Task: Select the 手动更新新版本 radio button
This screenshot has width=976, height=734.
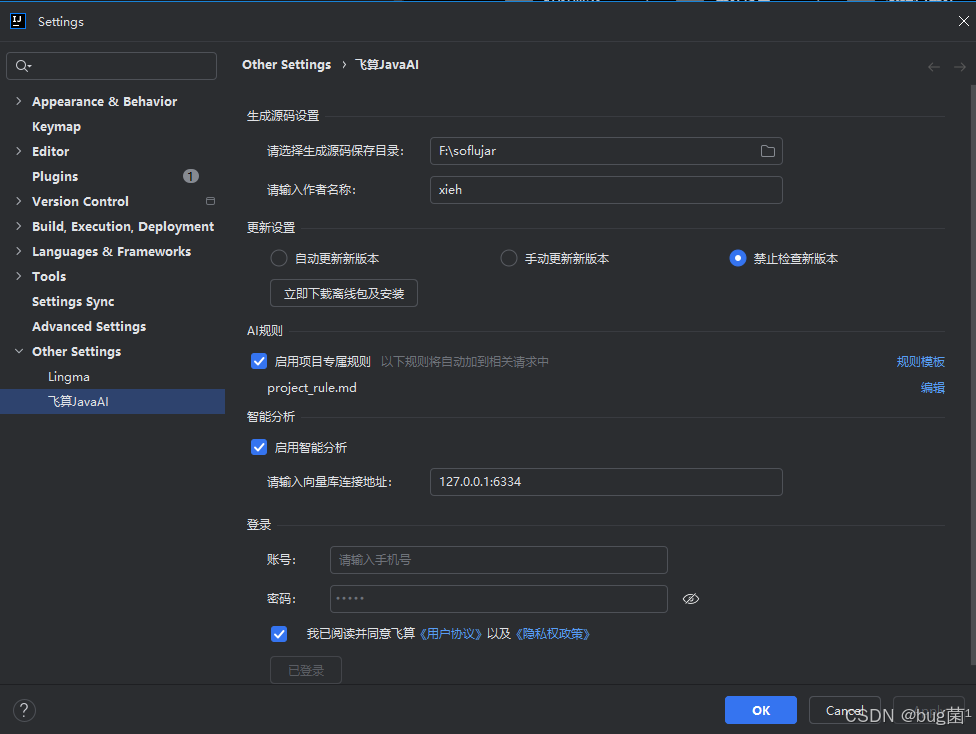Action: pyautogui.click(x=509, y=258)
